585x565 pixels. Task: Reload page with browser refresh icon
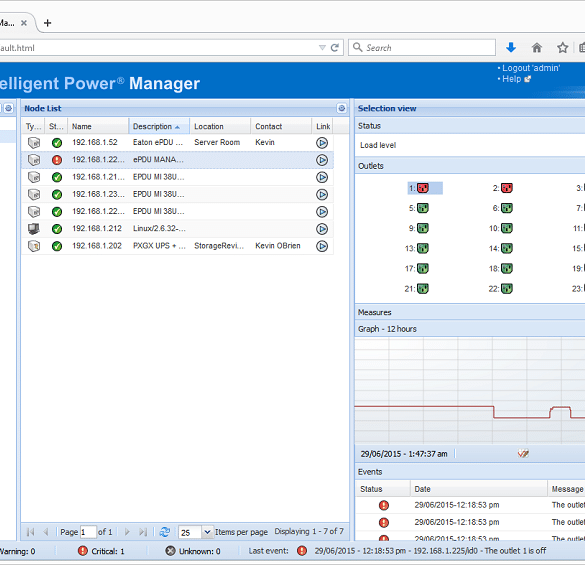335,47
